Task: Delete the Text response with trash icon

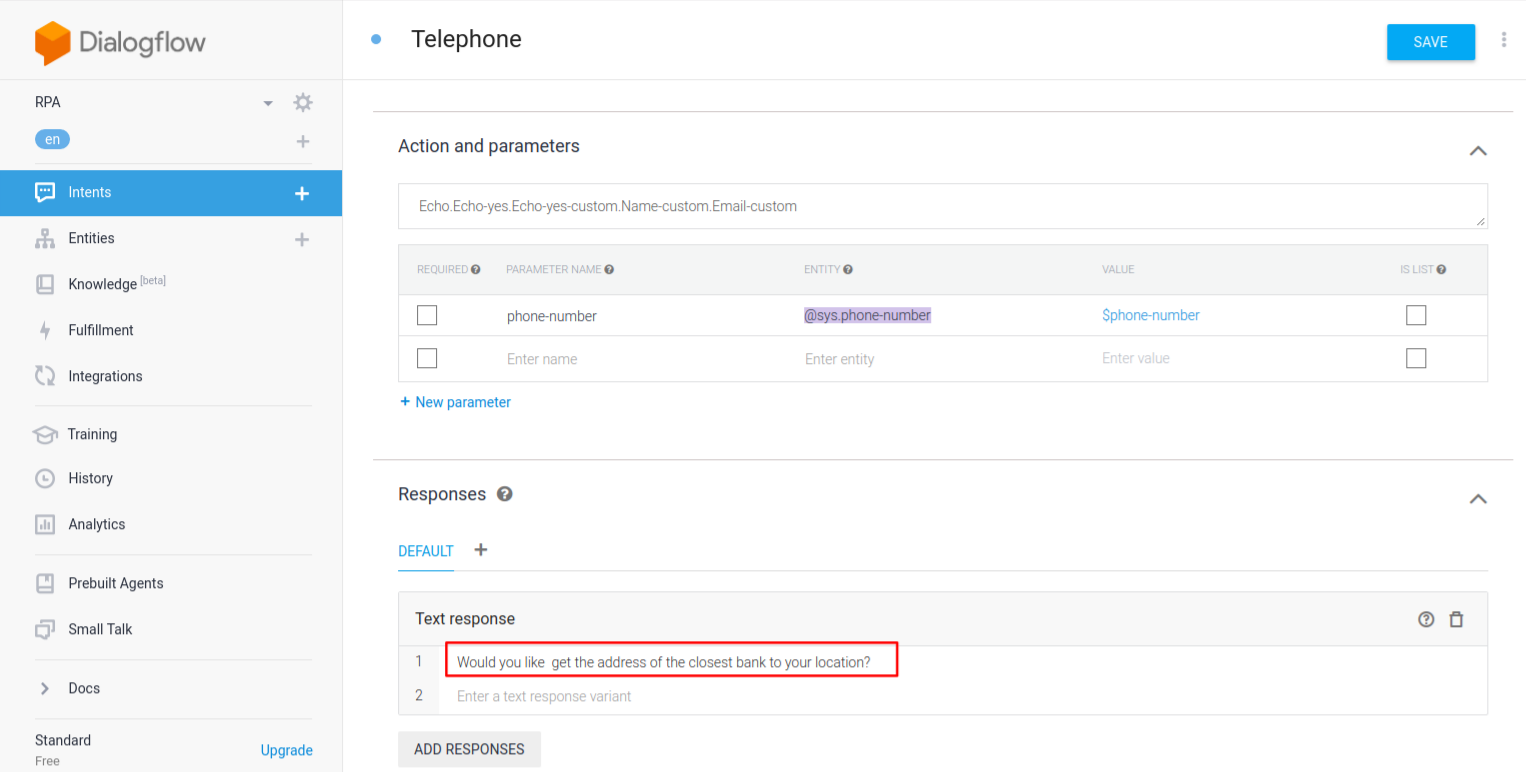Action: [x=1456, y=619]
